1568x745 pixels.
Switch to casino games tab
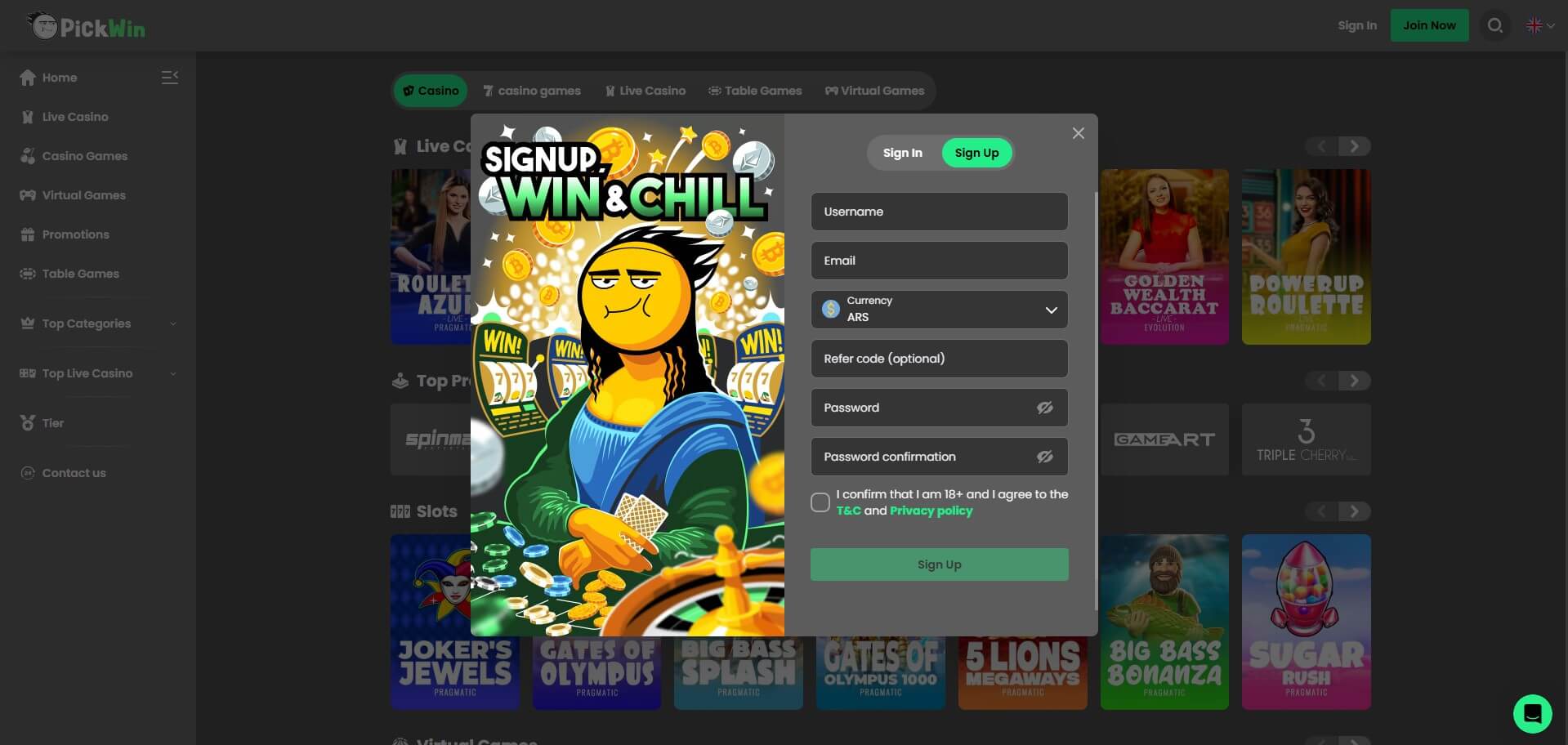(x=532, y=91)
